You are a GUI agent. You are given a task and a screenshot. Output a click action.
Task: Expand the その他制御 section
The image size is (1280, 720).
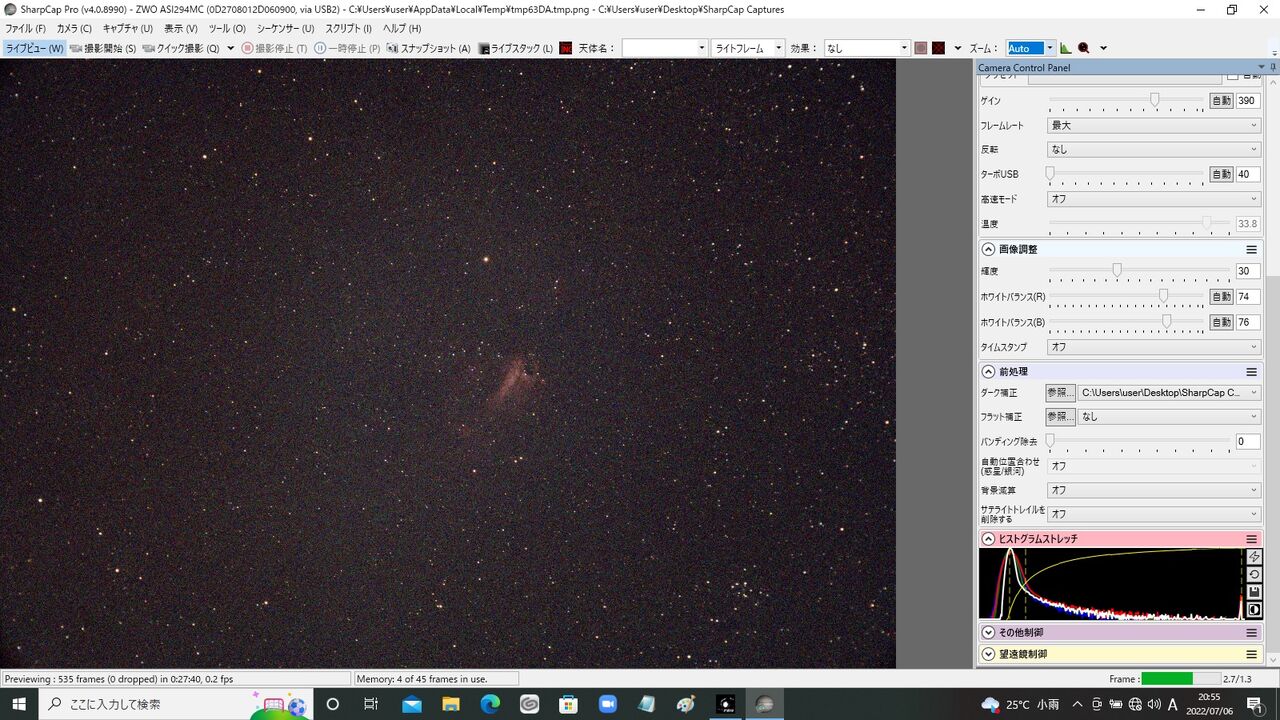[x=988, y=633]
